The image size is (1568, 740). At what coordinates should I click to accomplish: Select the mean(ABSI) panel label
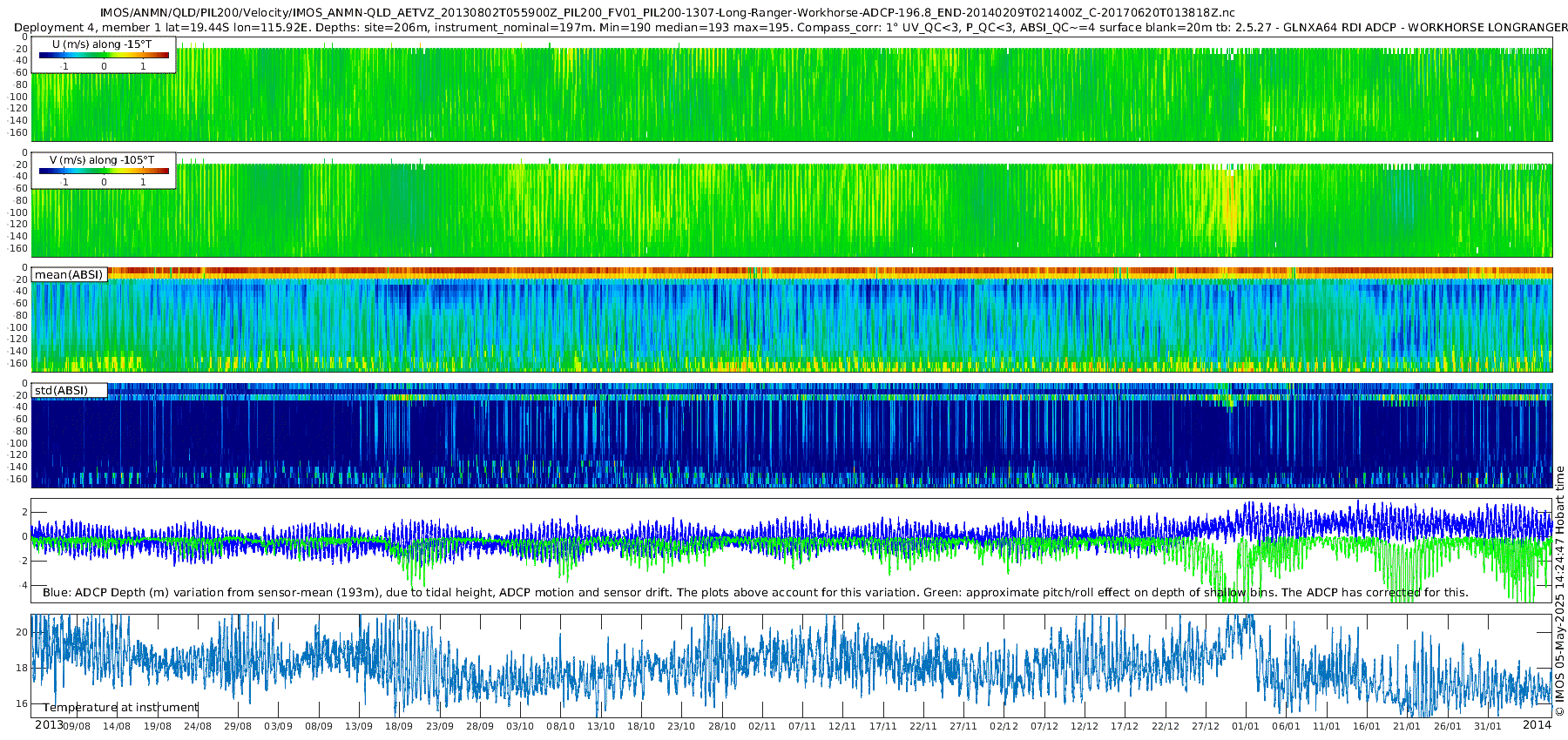69,274
